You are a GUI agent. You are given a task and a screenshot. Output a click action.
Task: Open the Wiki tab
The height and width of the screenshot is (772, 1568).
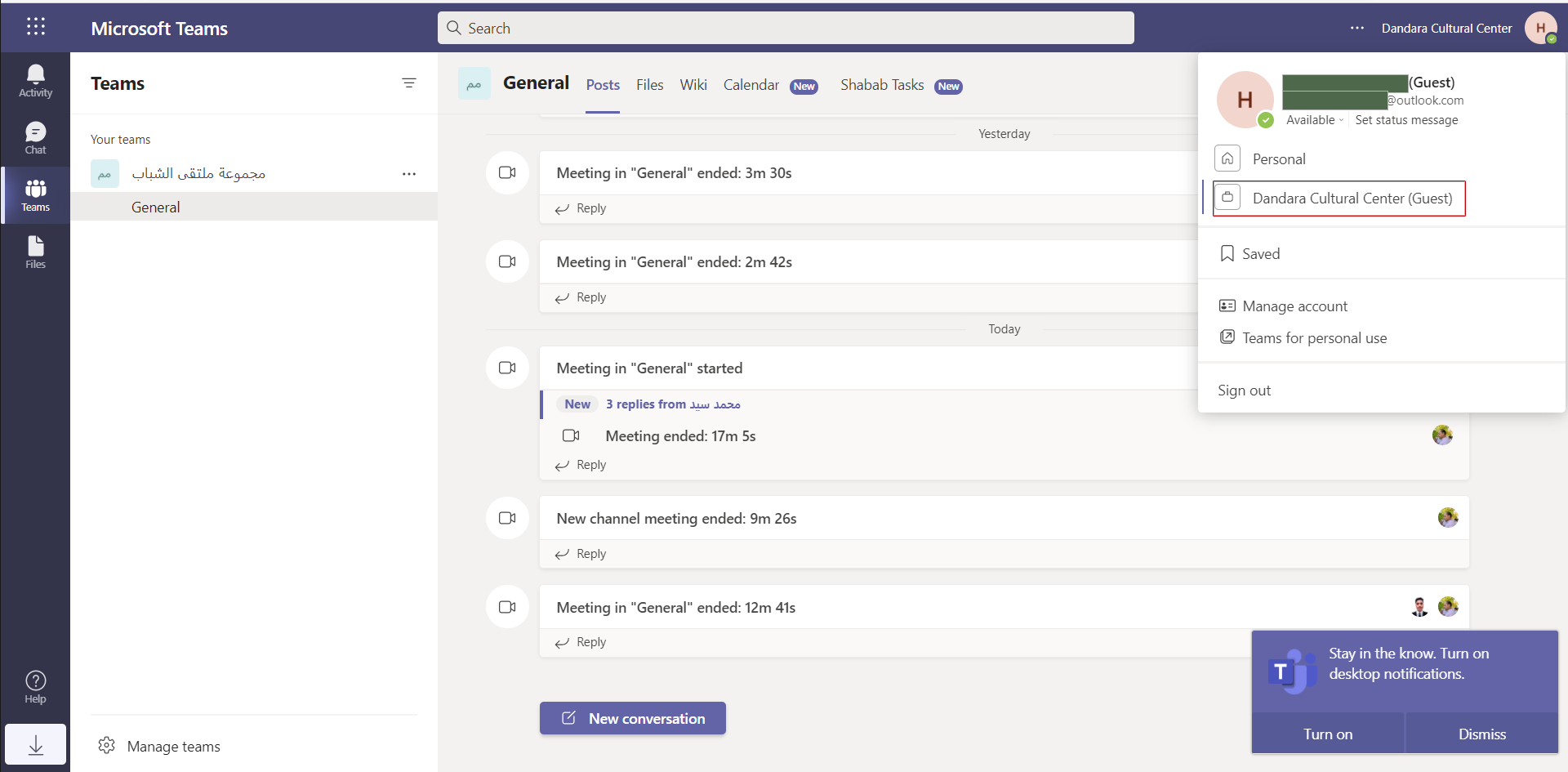693,85
